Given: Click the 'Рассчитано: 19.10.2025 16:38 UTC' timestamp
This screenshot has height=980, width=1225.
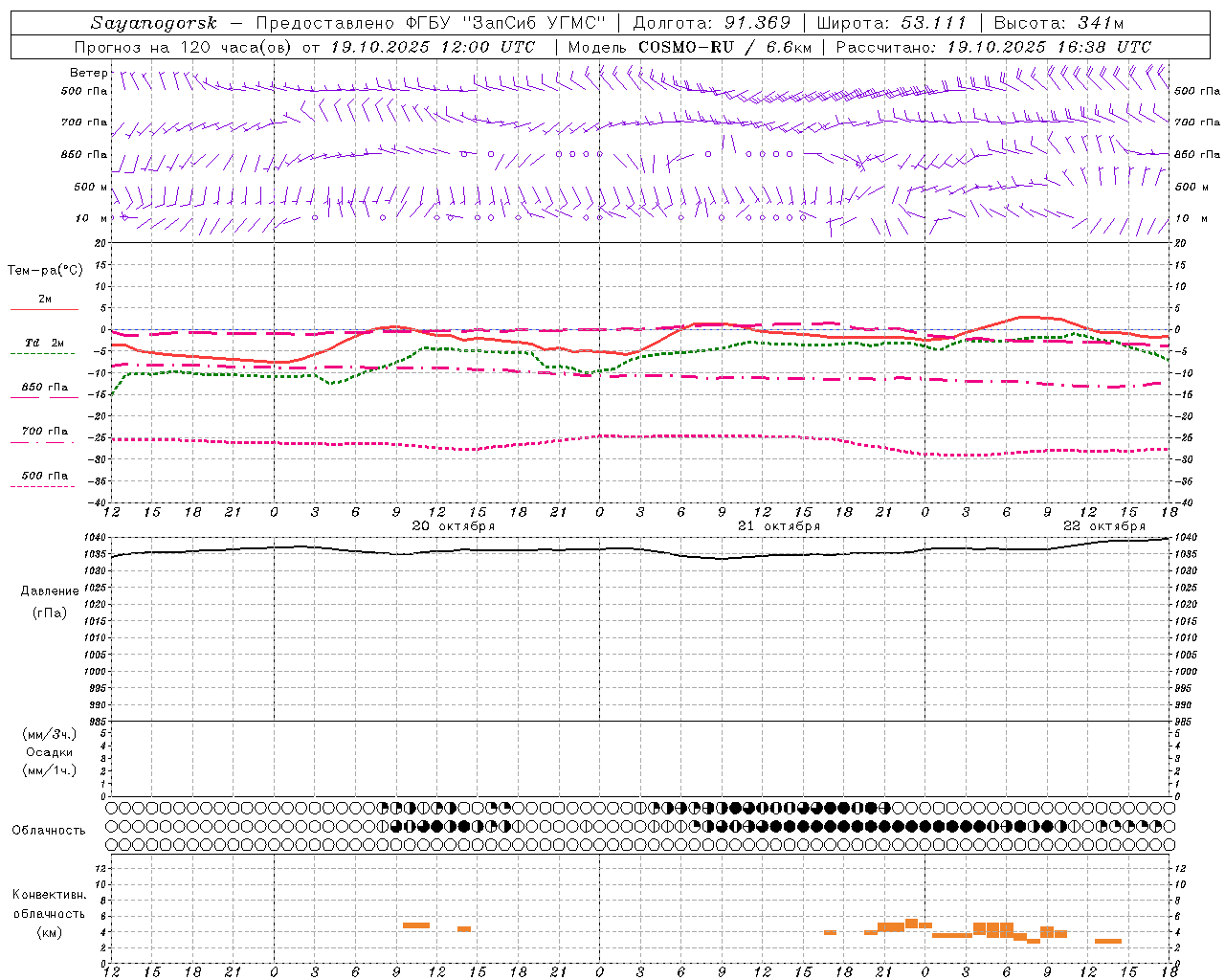Looking at the screenshot, I should (x=993, y=47).
